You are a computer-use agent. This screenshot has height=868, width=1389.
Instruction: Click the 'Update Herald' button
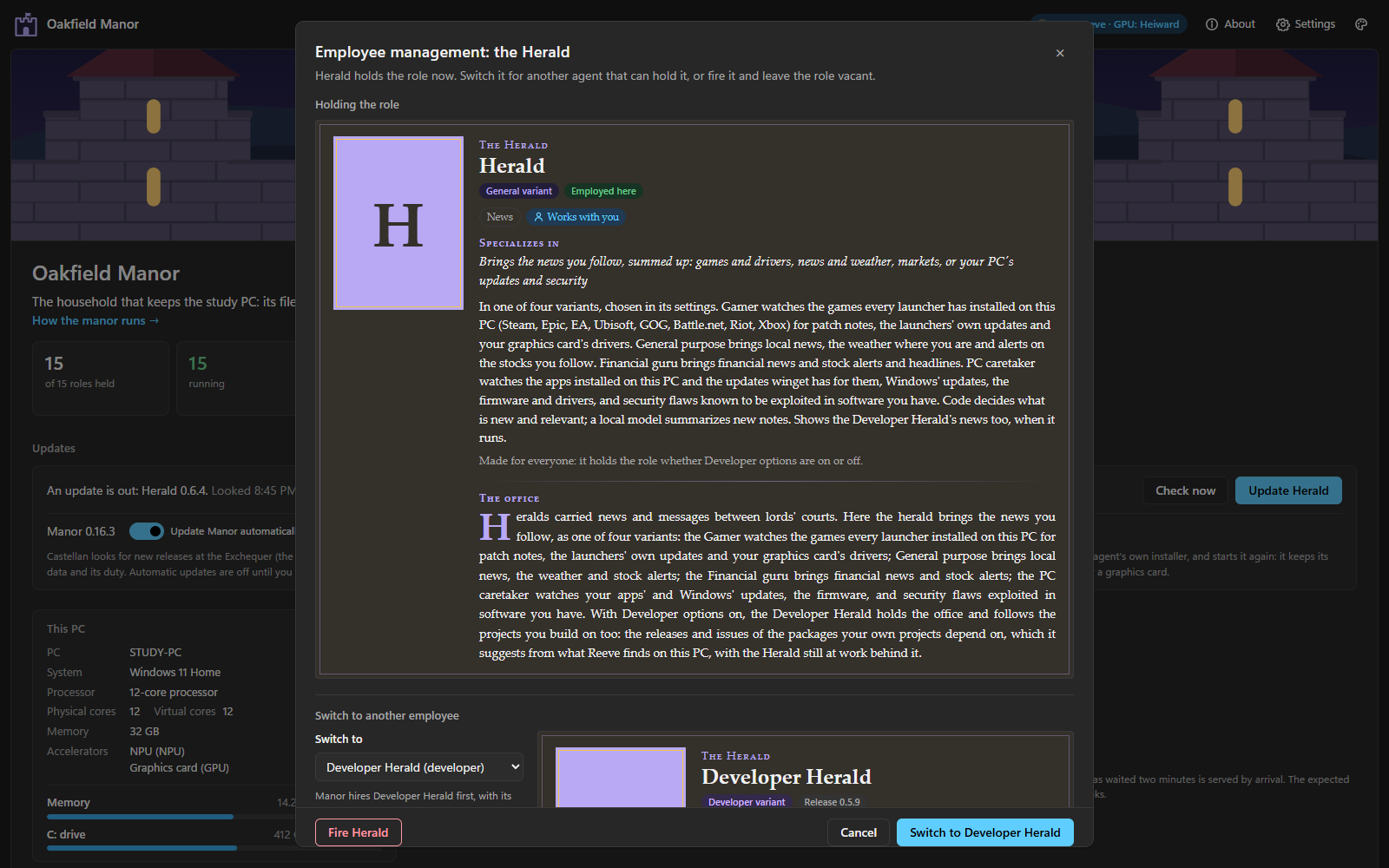[1288, 490]
